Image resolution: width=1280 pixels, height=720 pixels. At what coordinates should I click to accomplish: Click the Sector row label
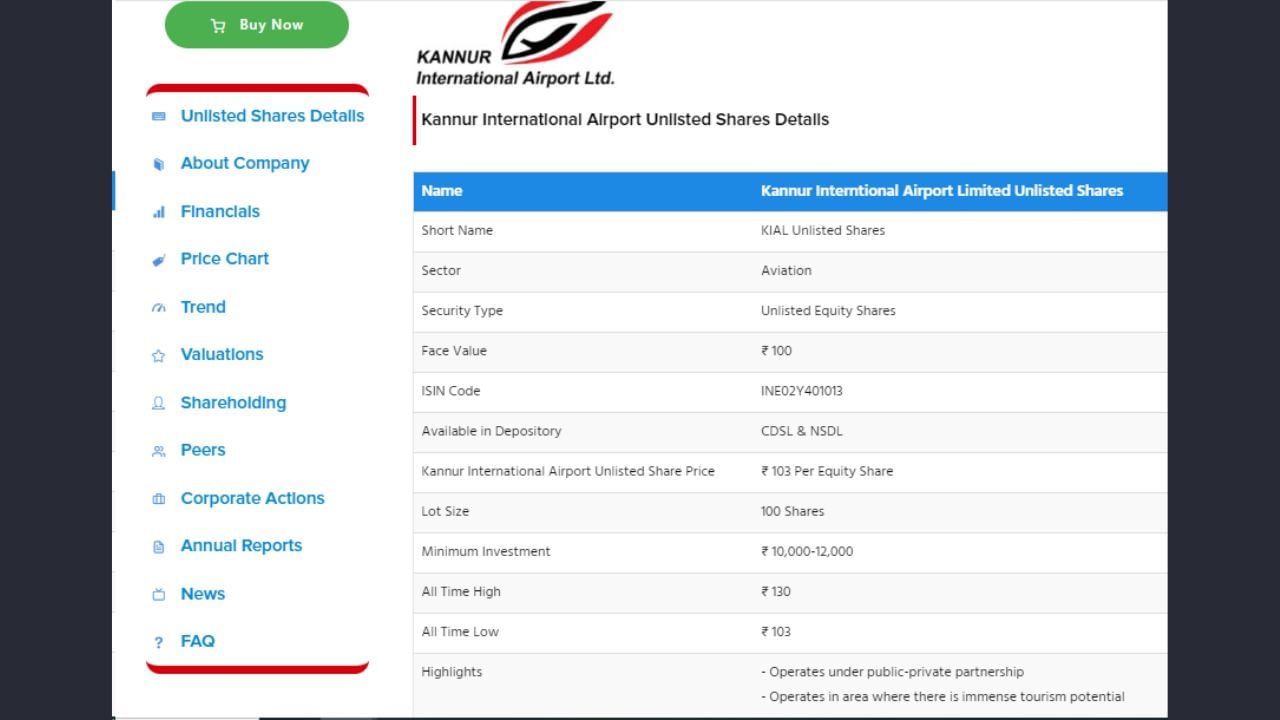441,271
